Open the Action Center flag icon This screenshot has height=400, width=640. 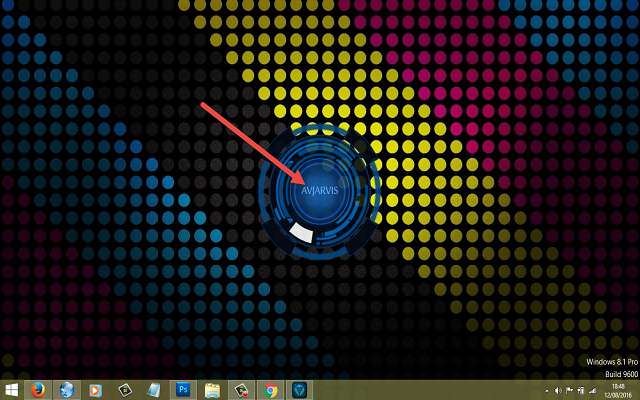tap(569, 390)
